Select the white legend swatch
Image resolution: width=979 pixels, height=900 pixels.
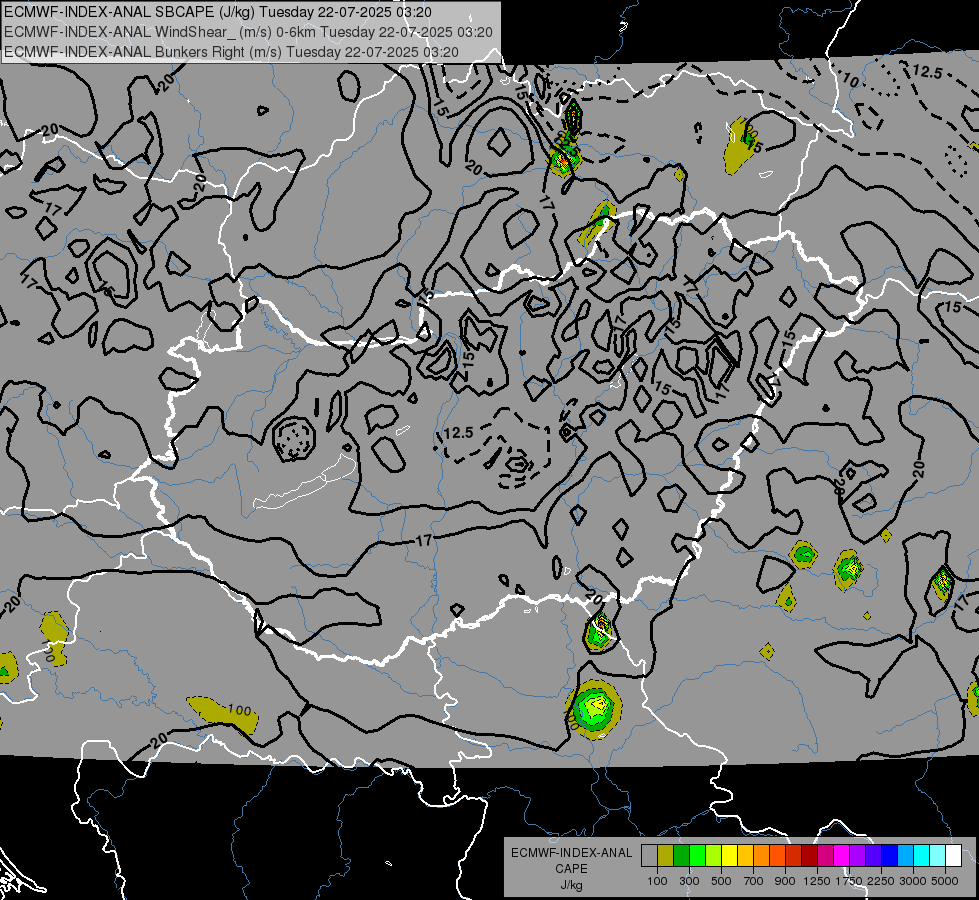(x=953, y=856)
